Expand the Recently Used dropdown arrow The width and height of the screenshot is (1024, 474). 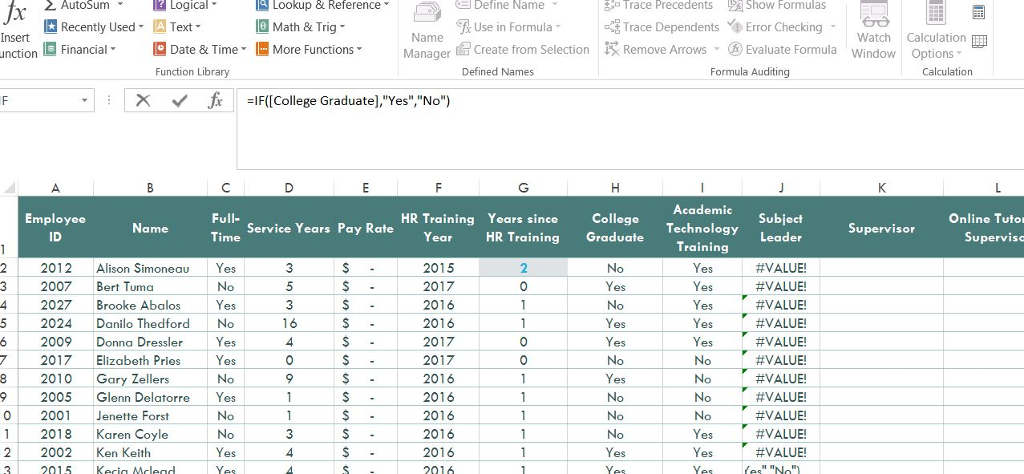[141, 27]
